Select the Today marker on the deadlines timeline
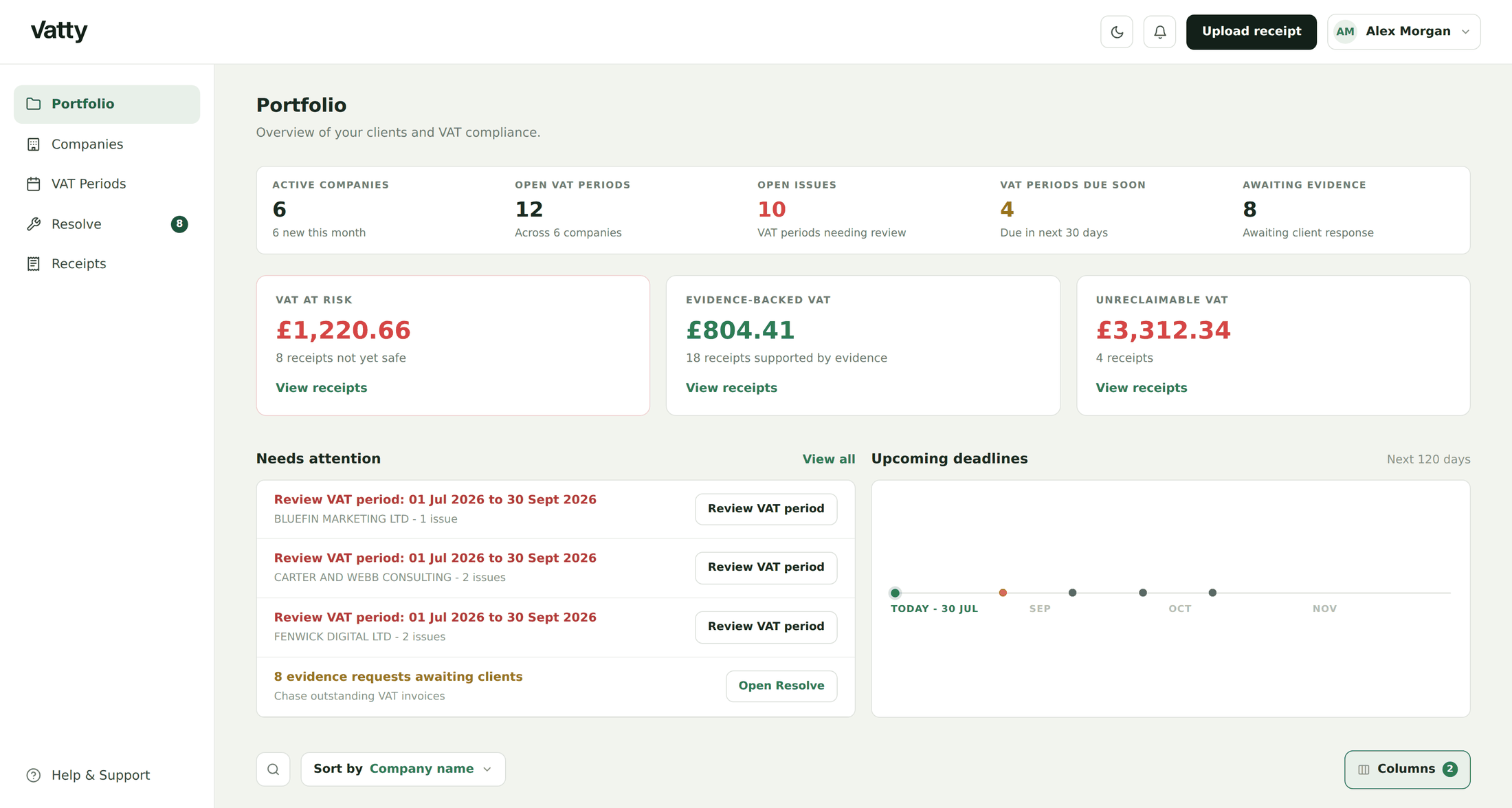1512x808 pixels. click(x=895, y=593)
